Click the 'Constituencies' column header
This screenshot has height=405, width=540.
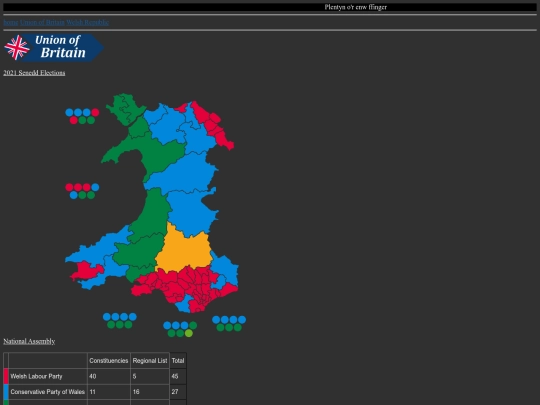109,361
